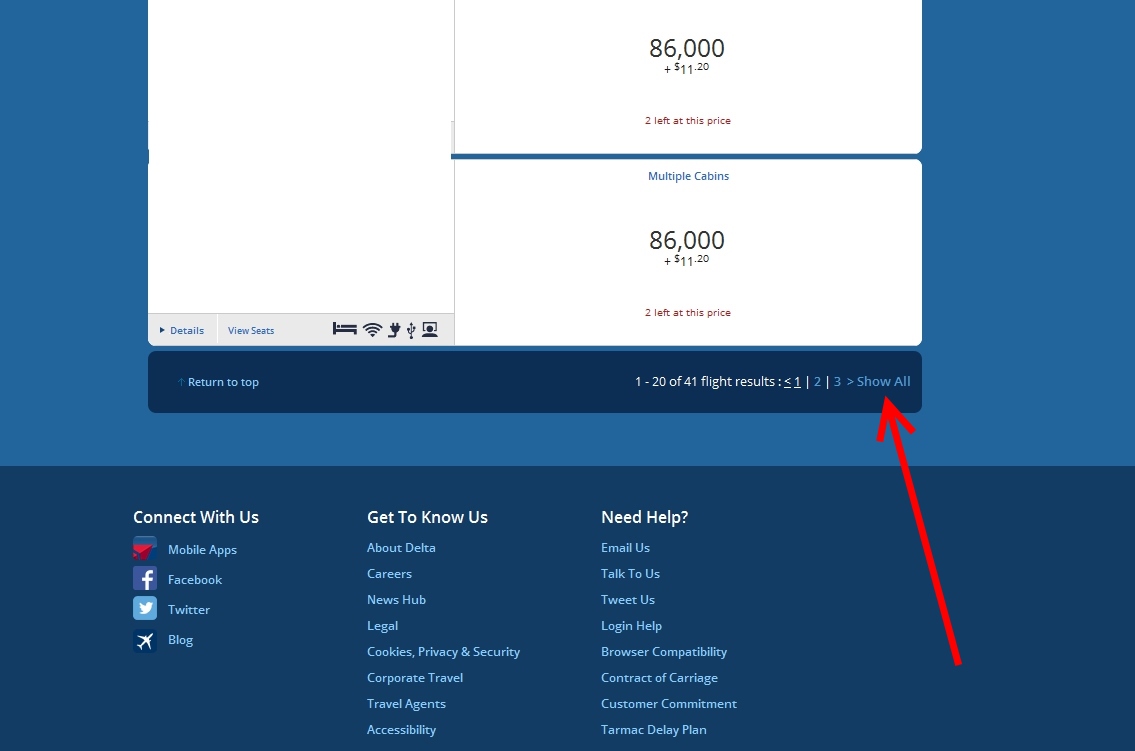
Task: Click the power outlet amenity icon
Action: click(394, 329)
